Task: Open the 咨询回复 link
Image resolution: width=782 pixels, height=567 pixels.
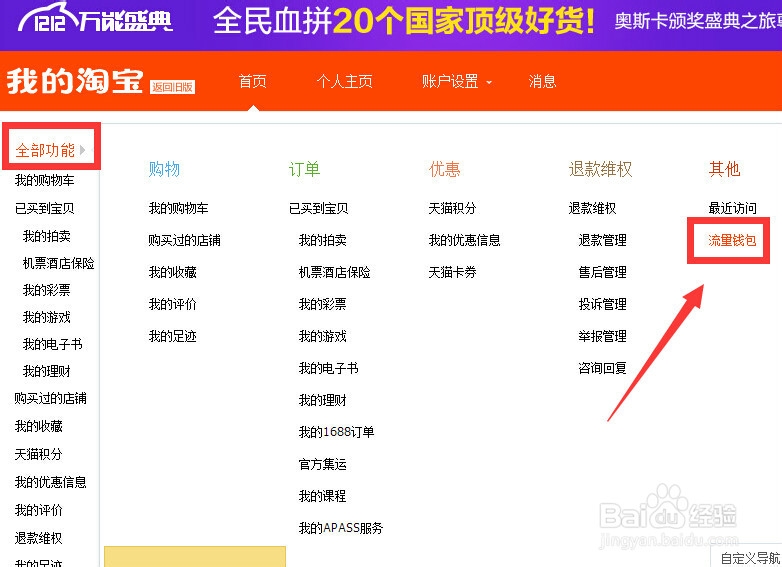Action: tap(602, 368)
